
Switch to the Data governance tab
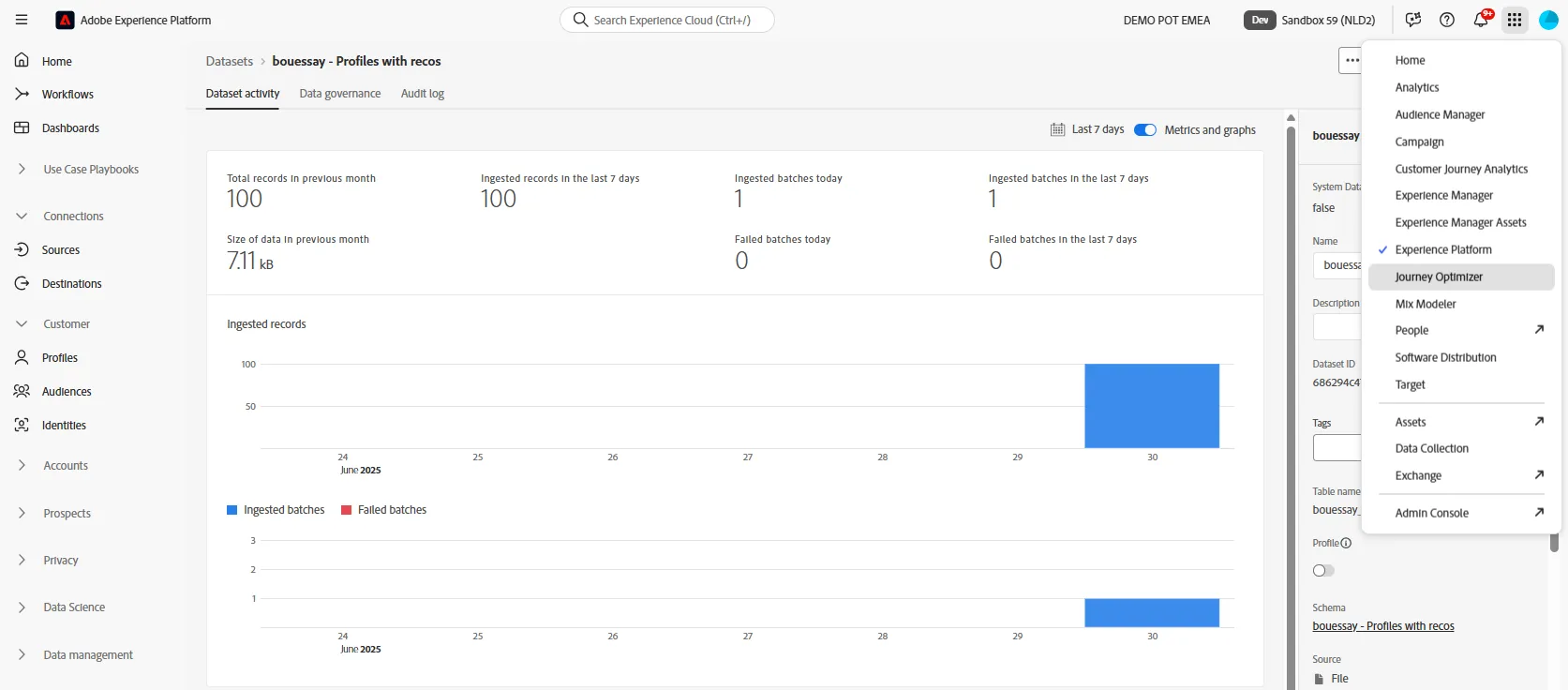(x=340, y=94)
